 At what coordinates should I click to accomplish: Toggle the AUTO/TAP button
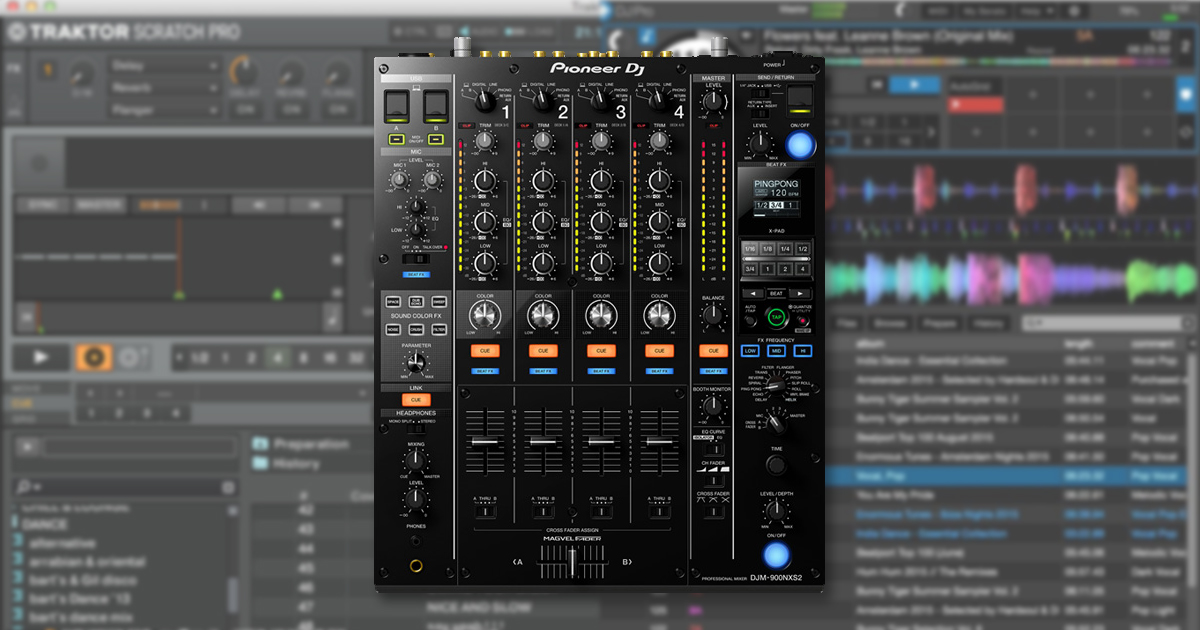click(750, 320)
